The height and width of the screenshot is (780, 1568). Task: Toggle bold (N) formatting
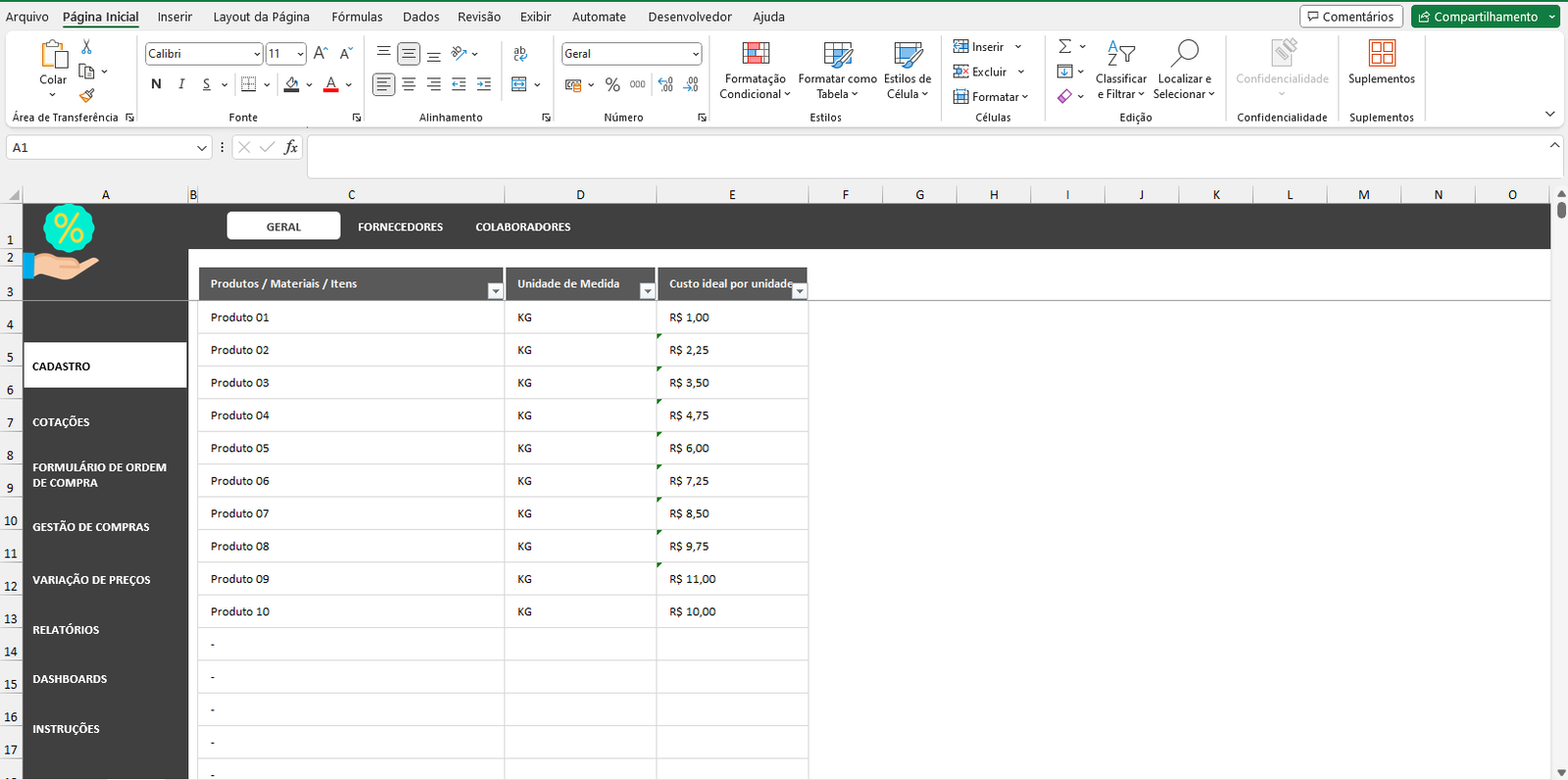click(x=156, y=85)
